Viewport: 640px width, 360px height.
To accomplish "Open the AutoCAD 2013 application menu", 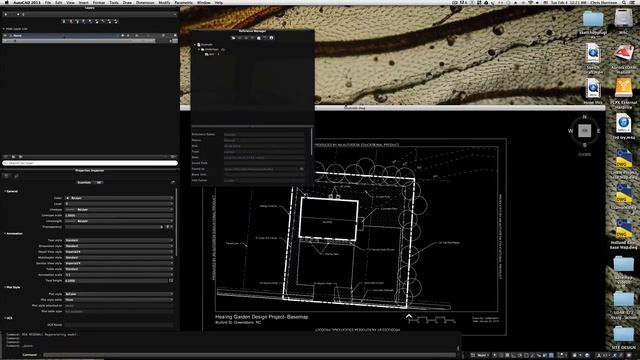I will tap(27, 2).
